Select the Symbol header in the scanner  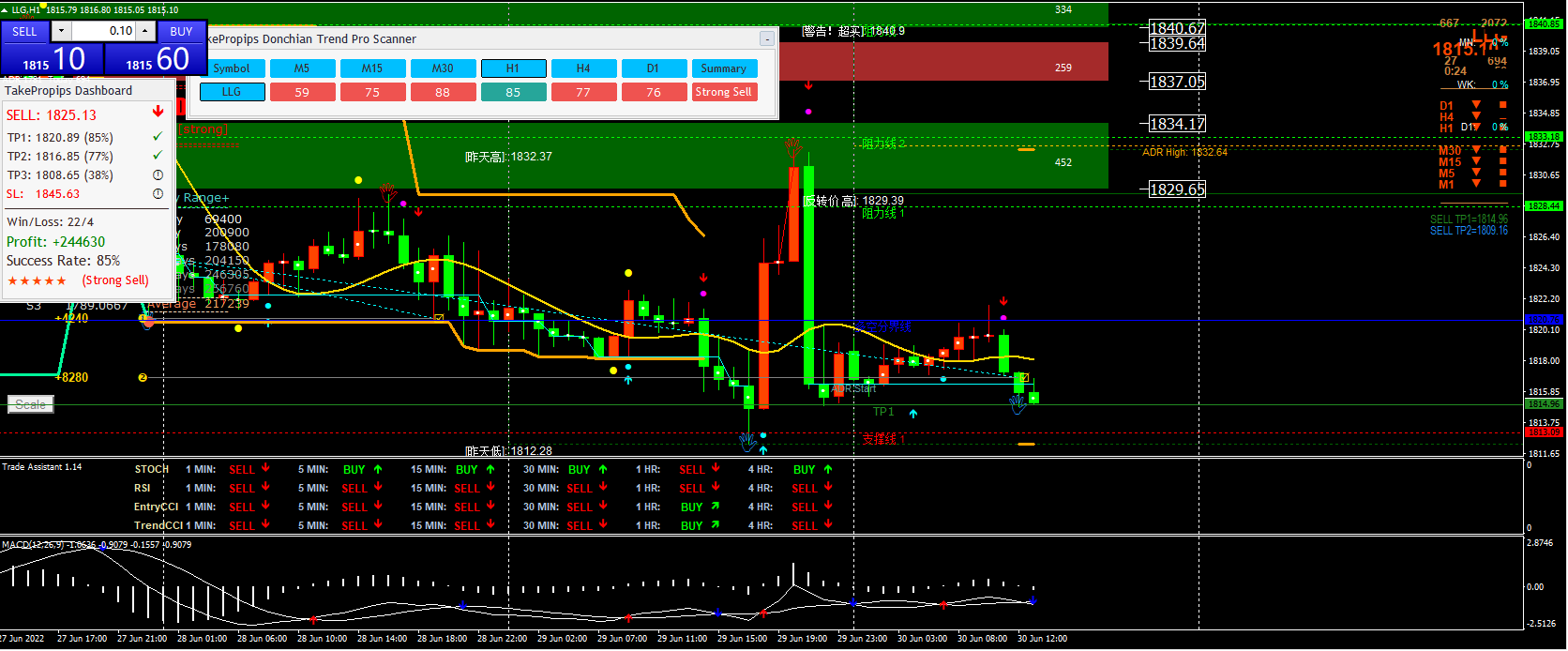point(231,68)
